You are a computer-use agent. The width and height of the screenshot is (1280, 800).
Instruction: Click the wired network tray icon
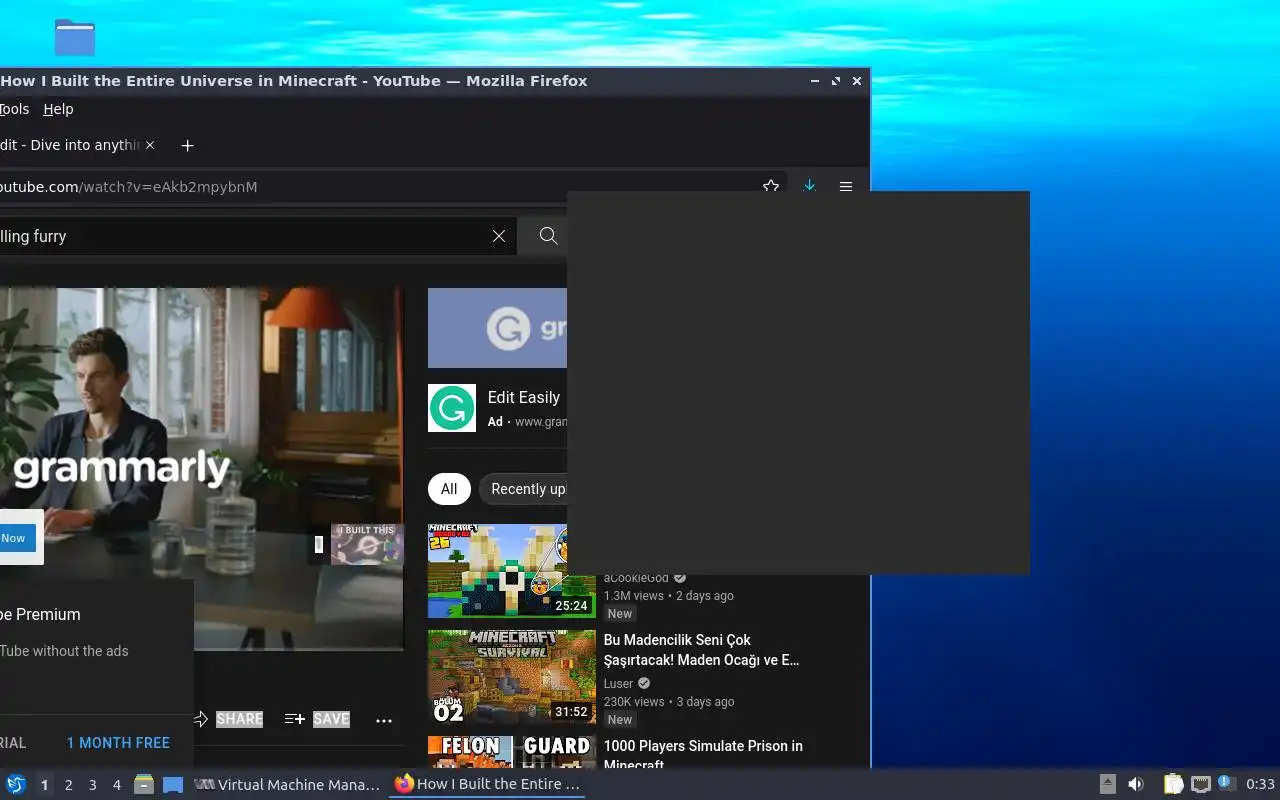pos(1201,784)
